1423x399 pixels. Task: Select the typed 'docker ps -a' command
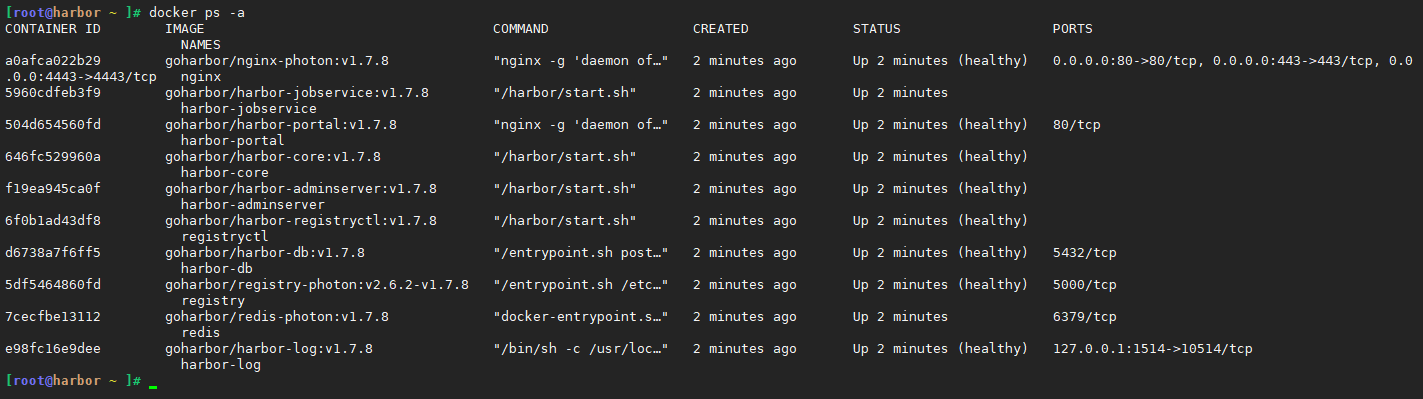197,13
